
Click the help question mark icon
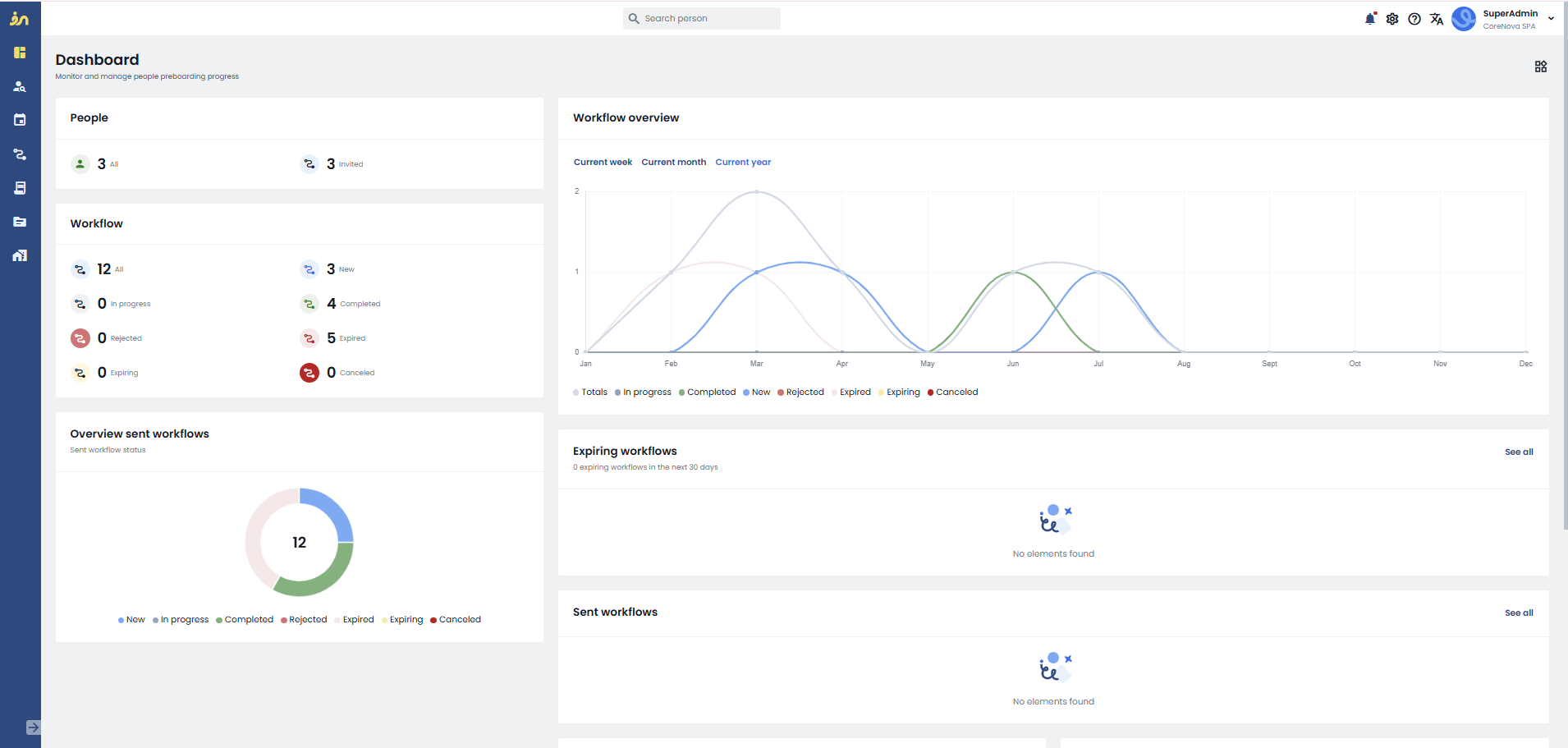1414,19
